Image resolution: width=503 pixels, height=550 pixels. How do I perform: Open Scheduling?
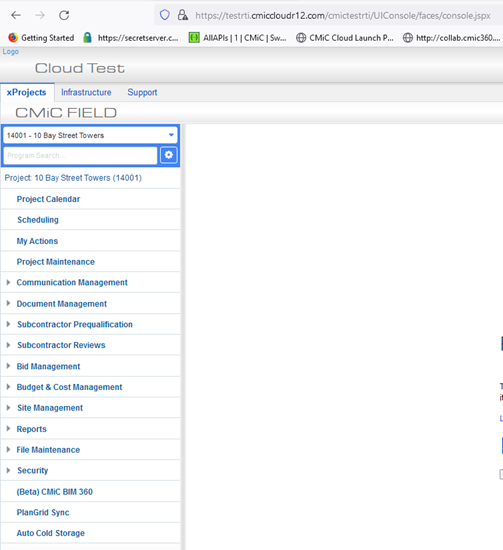38,220
